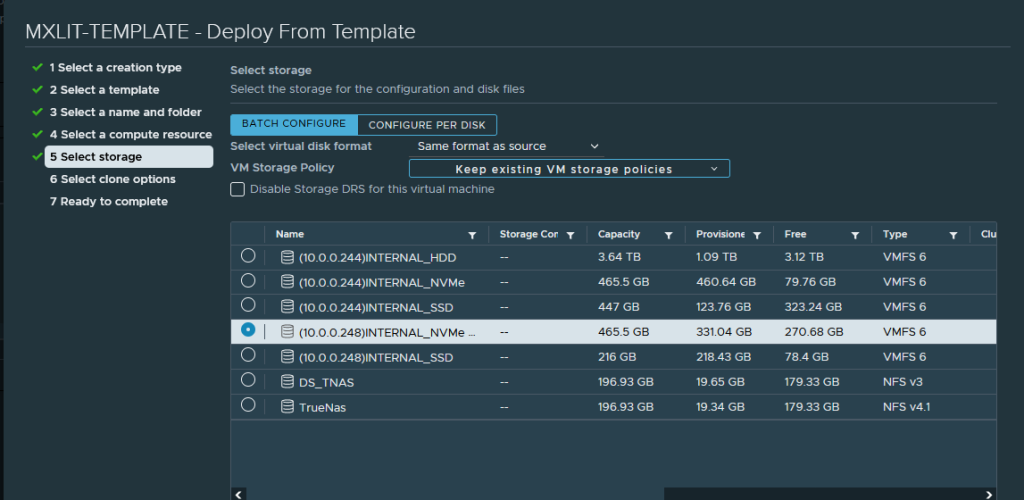The height and width of the screenshot is (500, 1024).
Task: Switch to the Configure Per Disk tab
Action: pyautogui.click(x=427, y=125)
